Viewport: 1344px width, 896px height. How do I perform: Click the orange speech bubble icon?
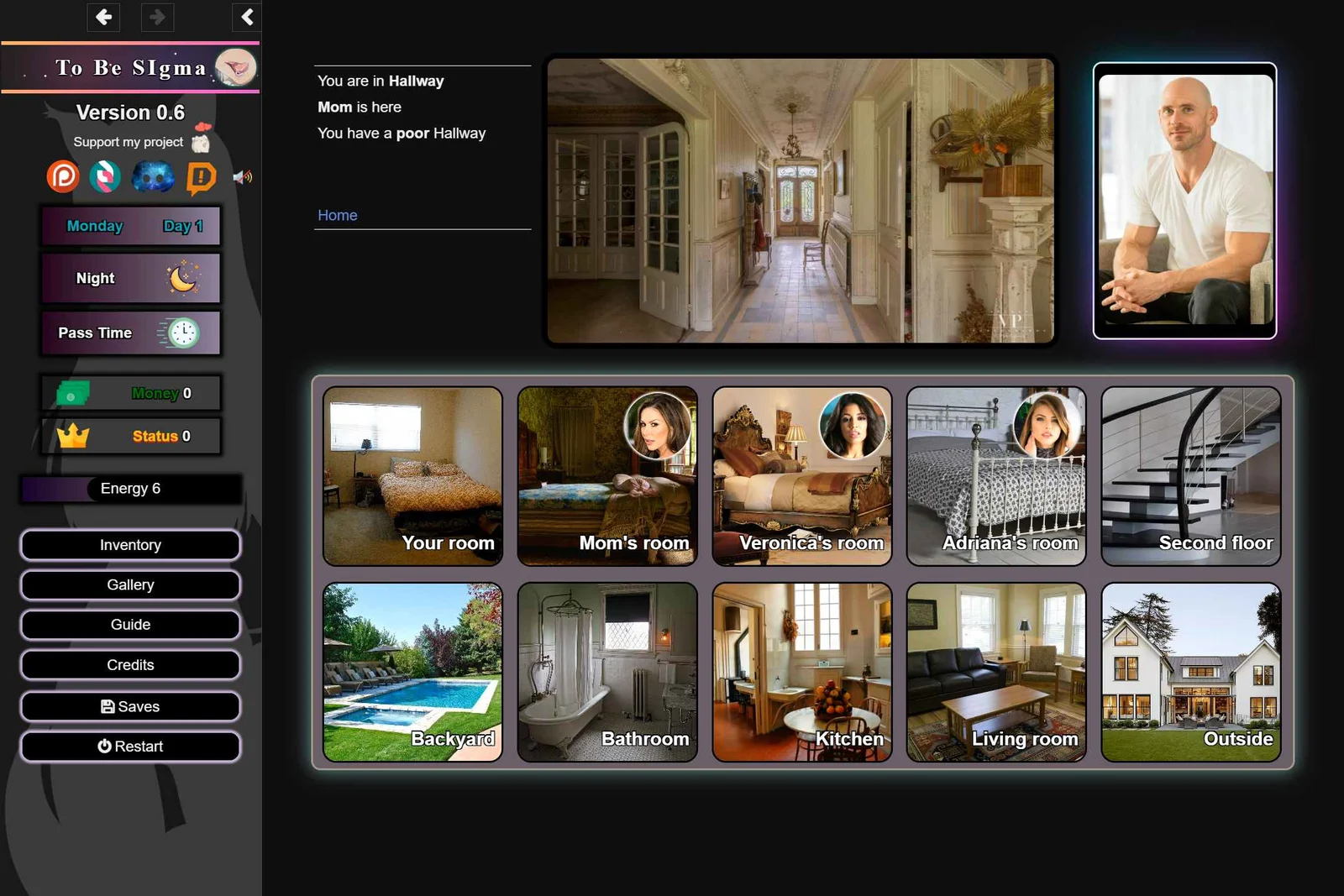(201, 177)
